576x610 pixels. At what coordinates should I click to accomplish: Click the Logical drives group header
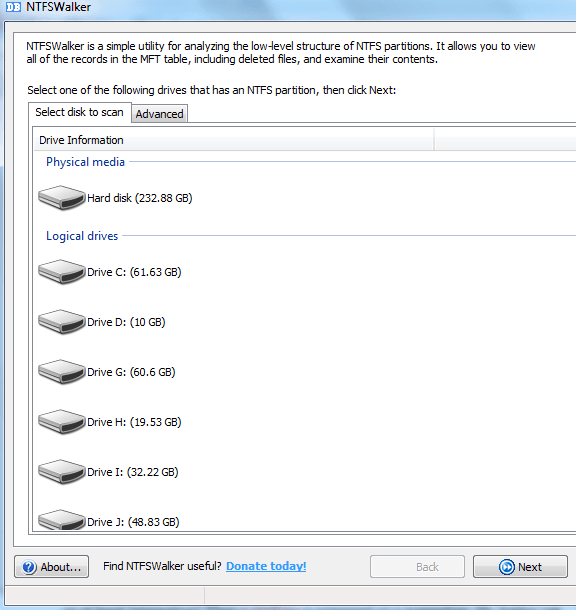pos(82,236)
